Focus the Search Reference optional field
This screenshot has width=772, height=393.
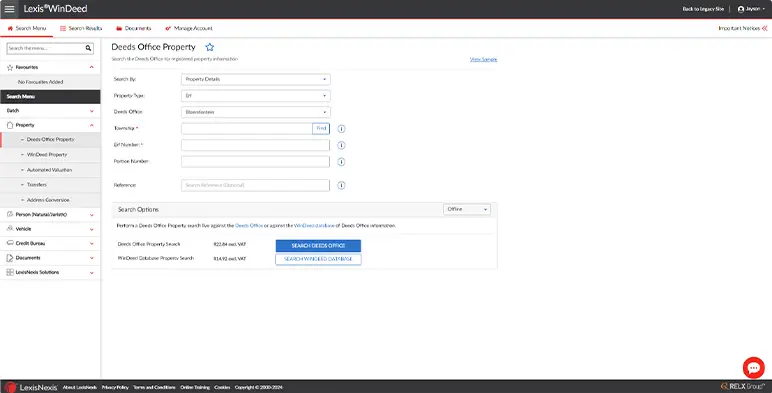[x=256, y=185]
